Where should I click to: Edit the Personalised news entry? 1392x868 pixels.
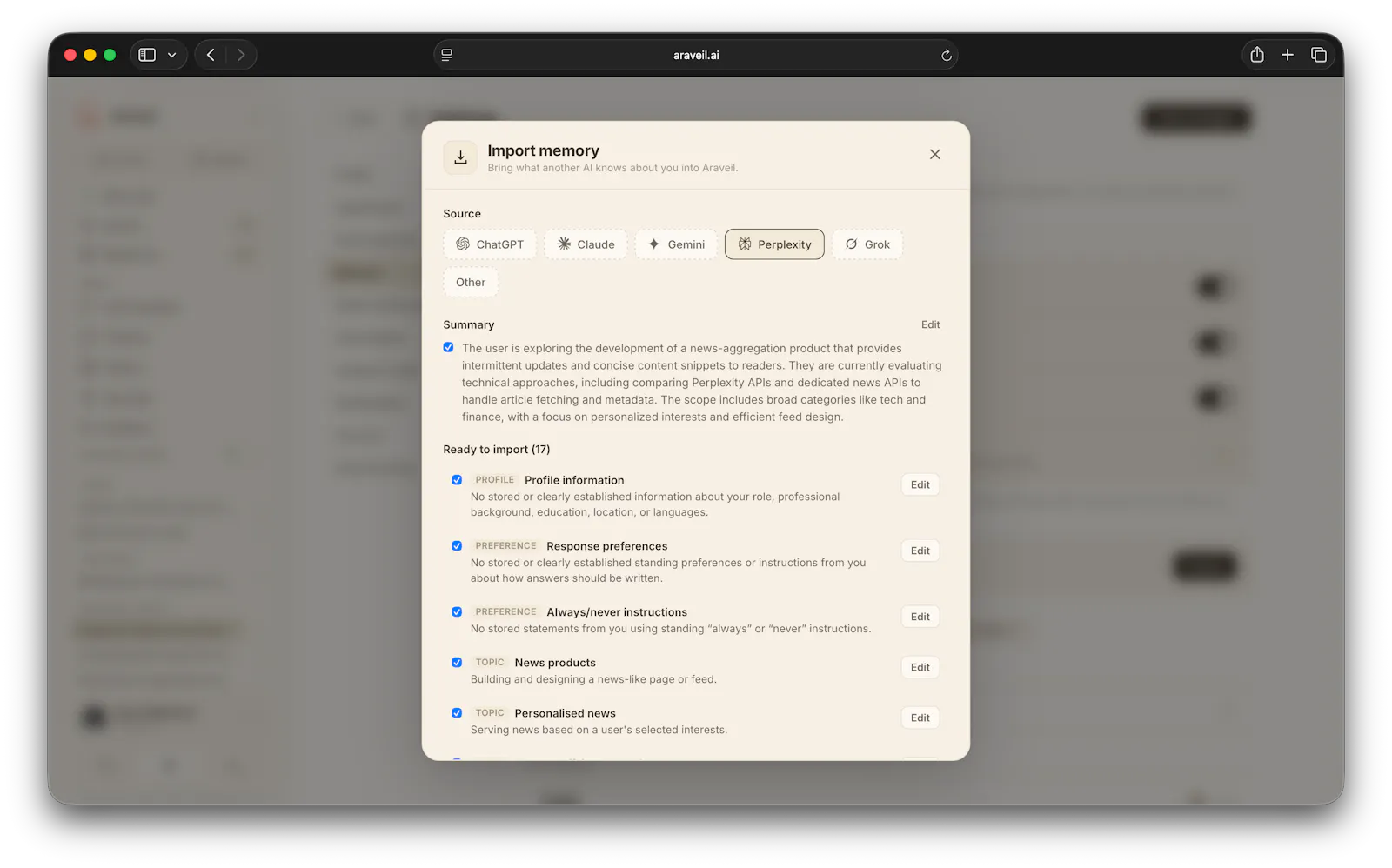tap(920, 718)
